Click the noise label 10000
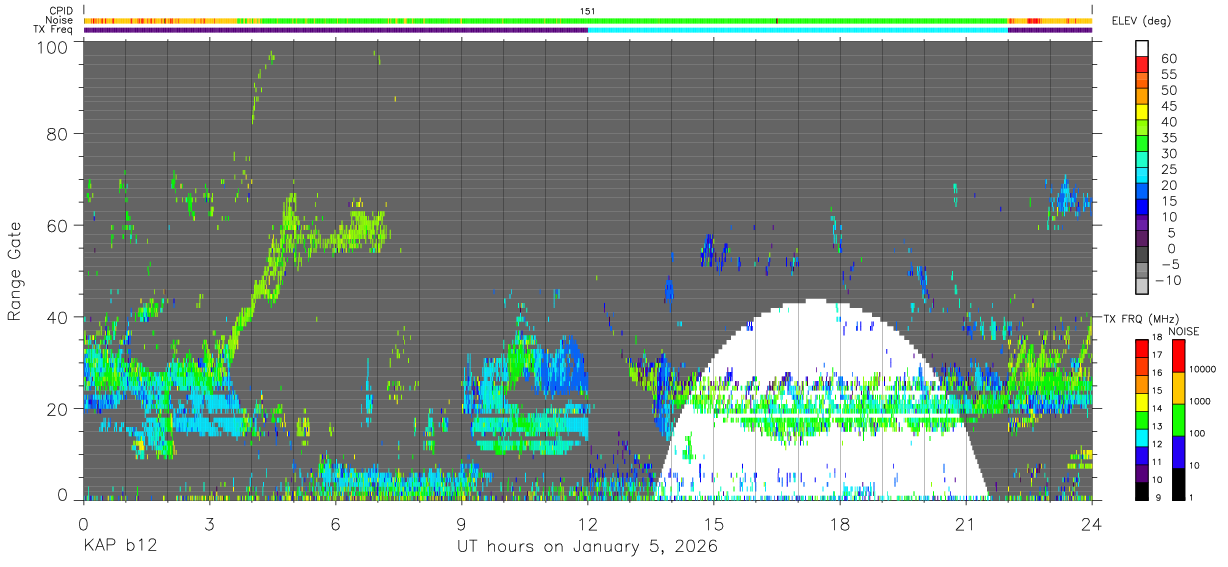 pyautogui.click(x=1205, y=370)
